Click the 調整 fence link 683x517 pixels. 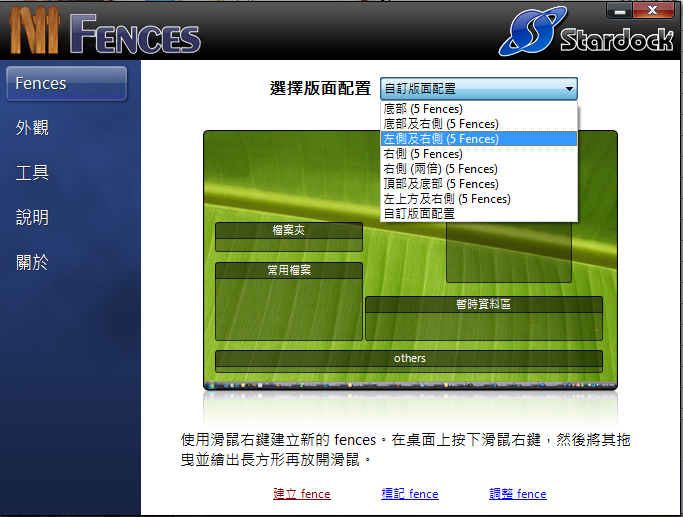pos(517,494)
